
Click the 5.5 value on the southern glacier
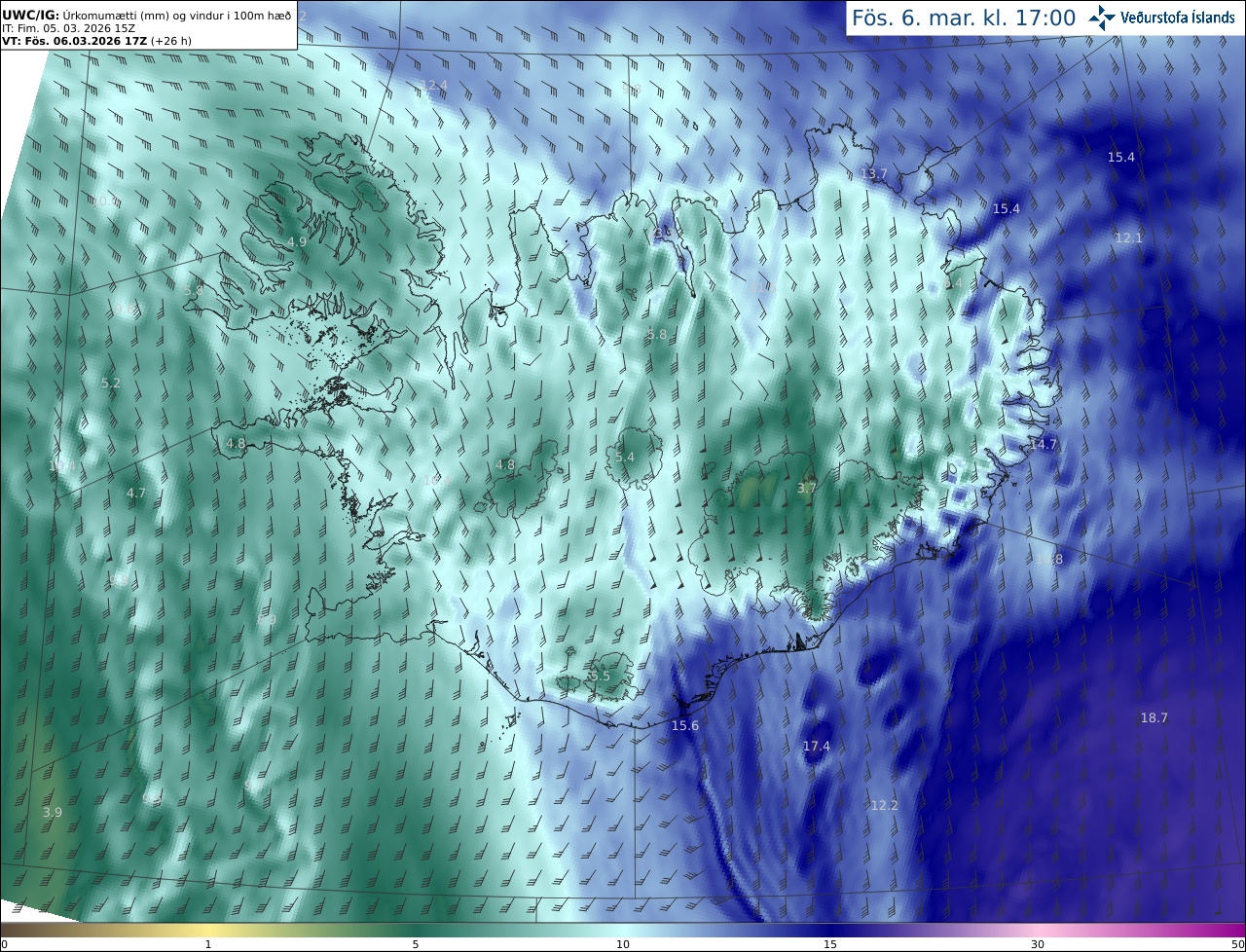(x=600, y=676)
